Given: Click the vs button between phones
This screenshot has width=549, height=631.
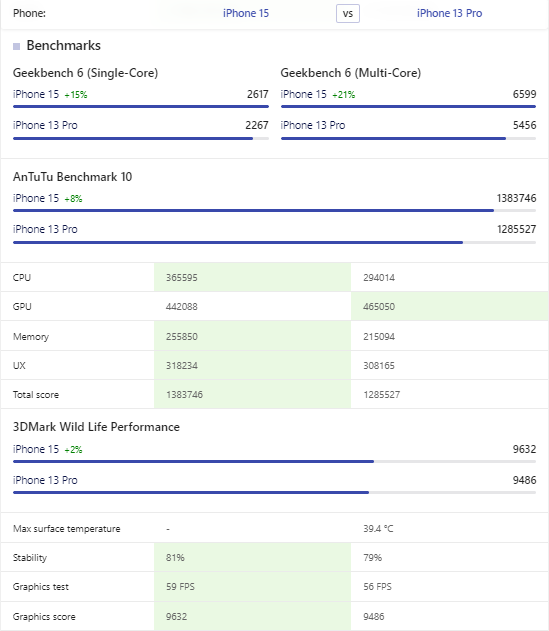Looking at the screenshot, I should tap(348, 14).
